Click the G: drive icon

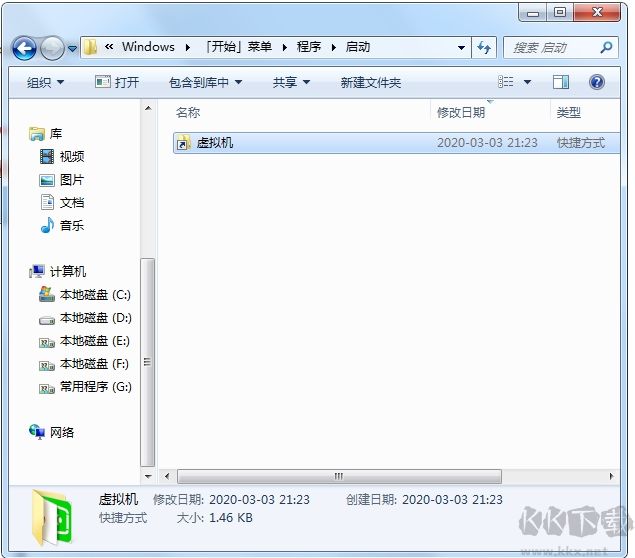tap(47, 390)
